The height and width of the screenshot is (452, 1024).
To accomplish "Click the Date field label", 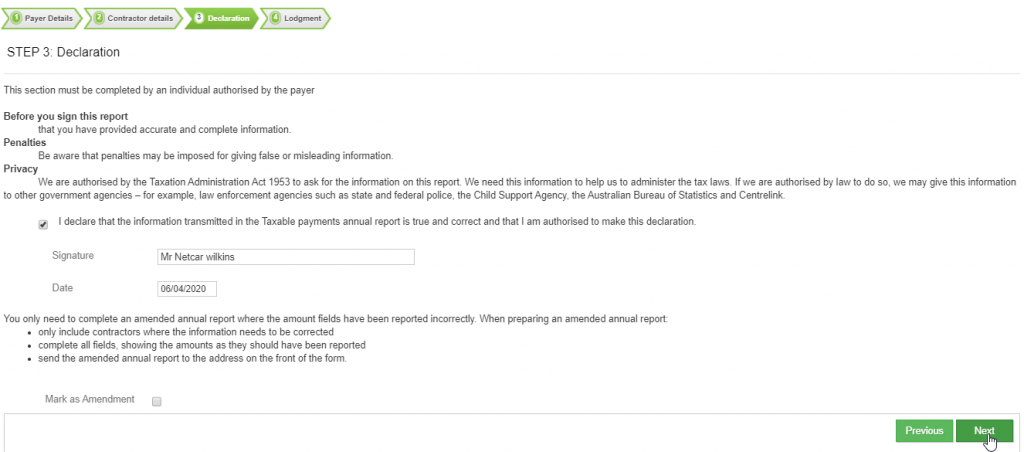I will click(x=62, y=288).
